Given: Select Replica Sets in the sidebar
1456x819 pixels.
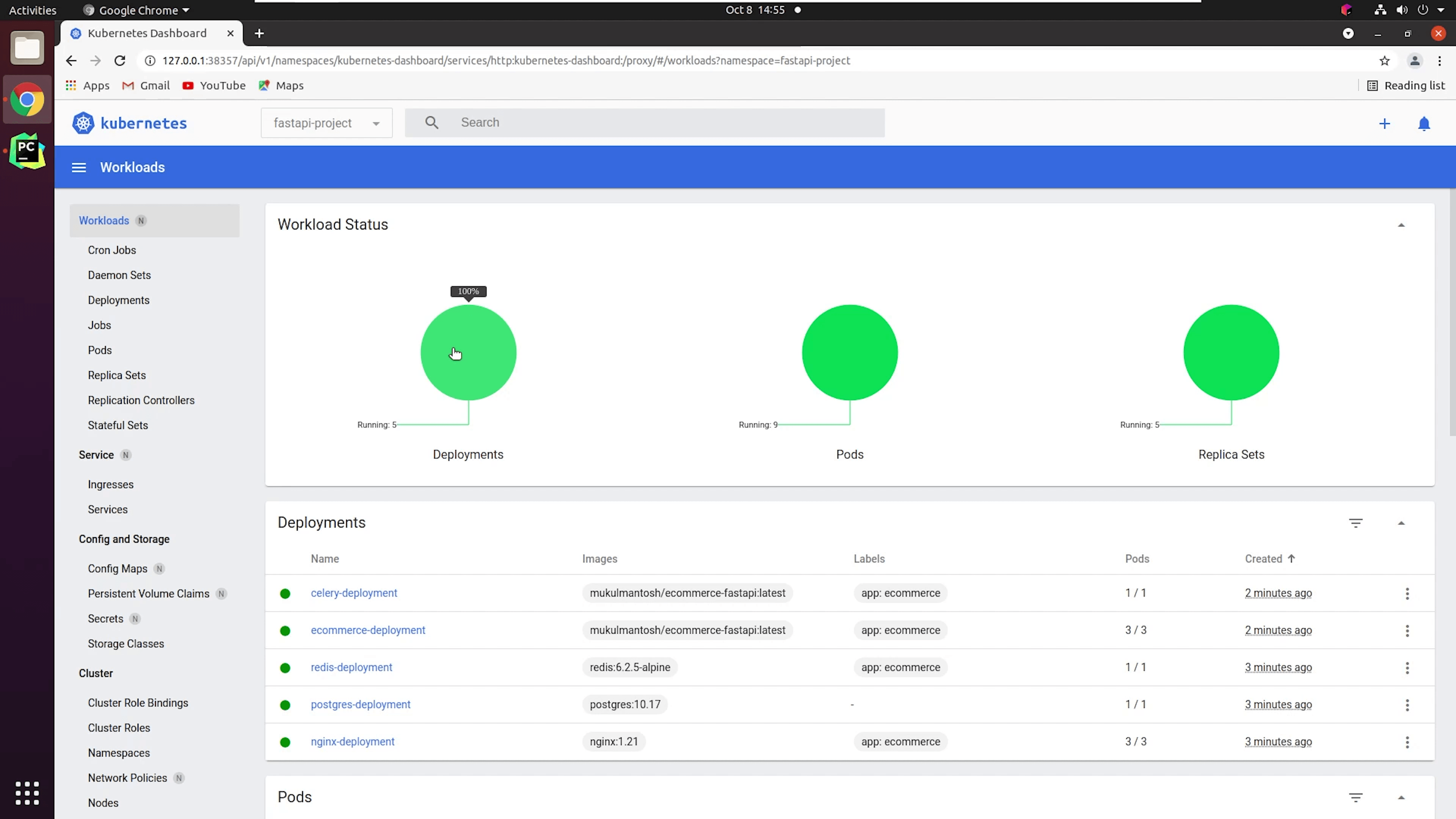Looking at the screenshot, I should 116,375.
